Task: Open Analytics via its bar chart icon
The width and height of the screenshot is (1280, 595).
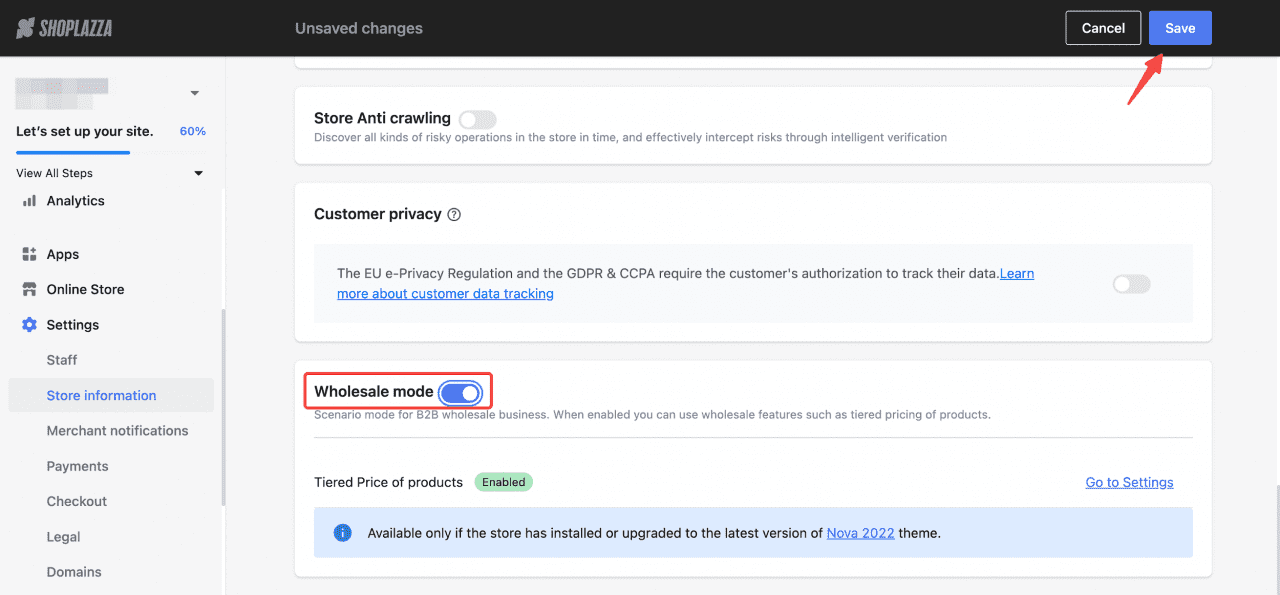Action: tap(29, 201)
